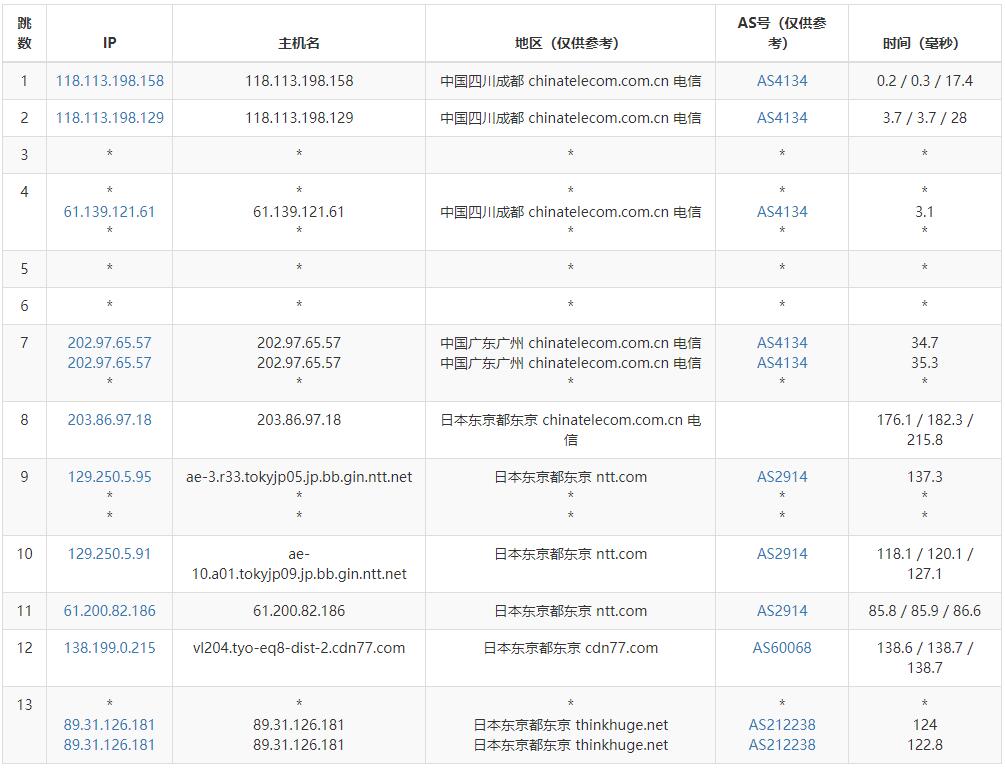Select the plain 118.113.198.129 hostname cell
1006x768 pixels.
(299, 118)
